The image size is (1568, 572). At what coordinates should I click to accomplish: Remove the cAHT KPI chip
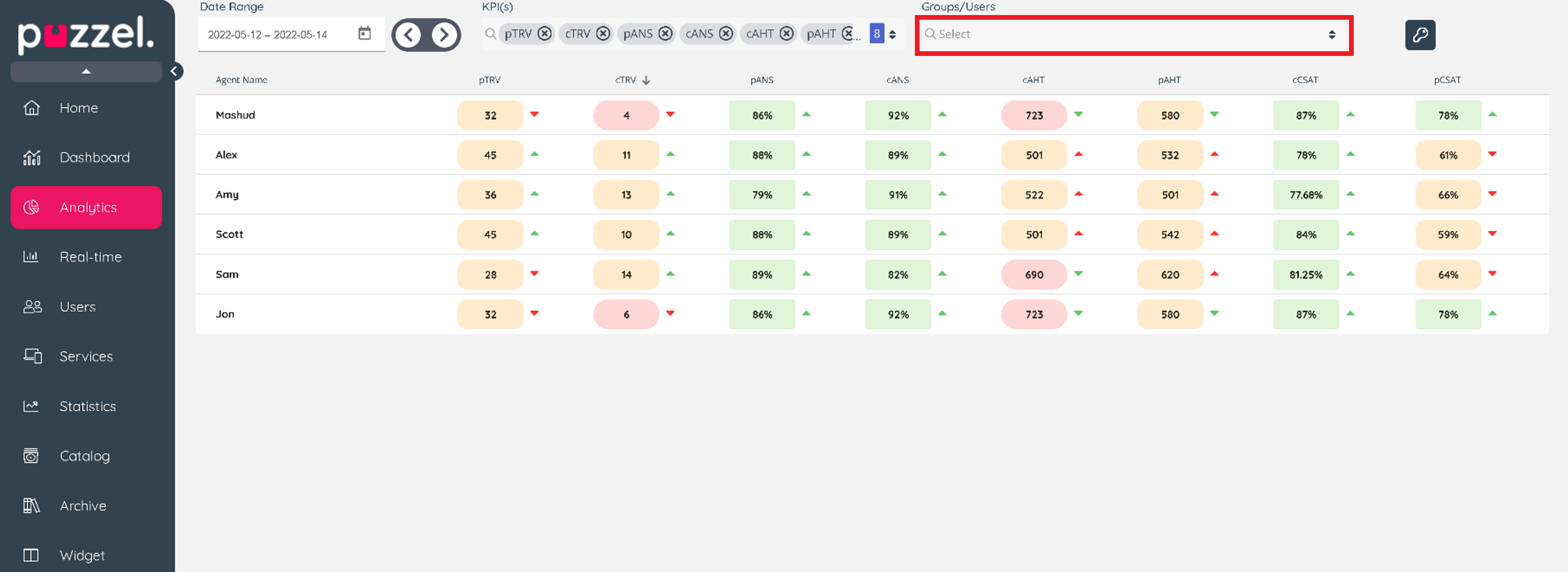pos(787,33)
